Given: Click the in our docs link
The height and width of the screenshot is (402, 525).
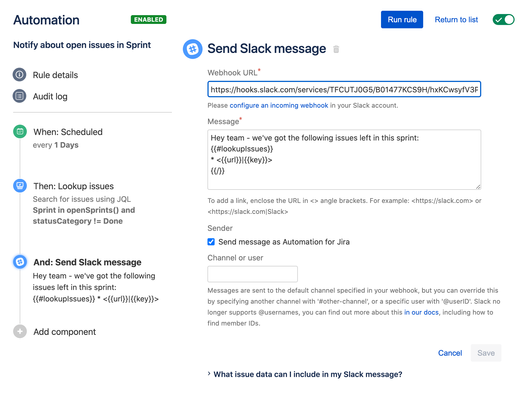Looking at the screenshot, I should click(x=421, y=312).
